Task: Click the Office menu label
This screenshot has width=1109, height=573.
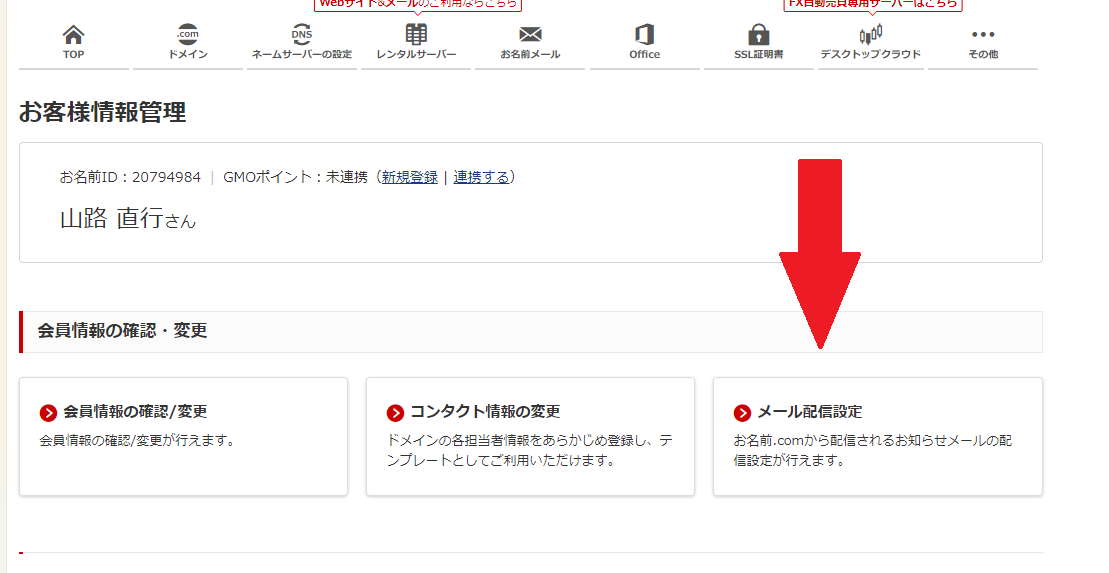Action: [645, 54]
